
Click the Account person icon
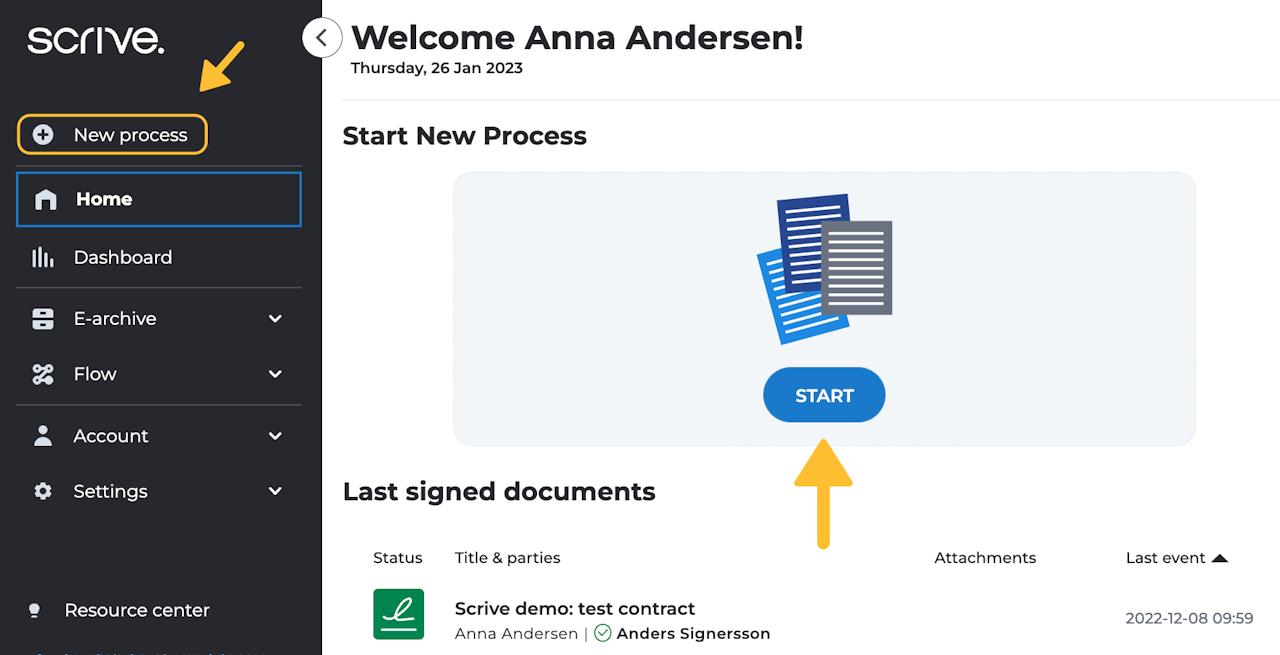[x=43, y=436]
